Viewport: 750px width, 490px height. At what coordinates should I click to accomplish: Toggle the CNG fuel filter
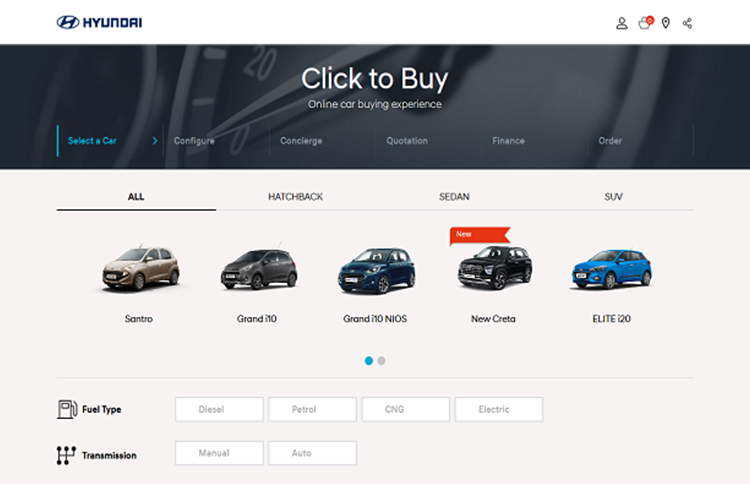(x=406, y=409)
